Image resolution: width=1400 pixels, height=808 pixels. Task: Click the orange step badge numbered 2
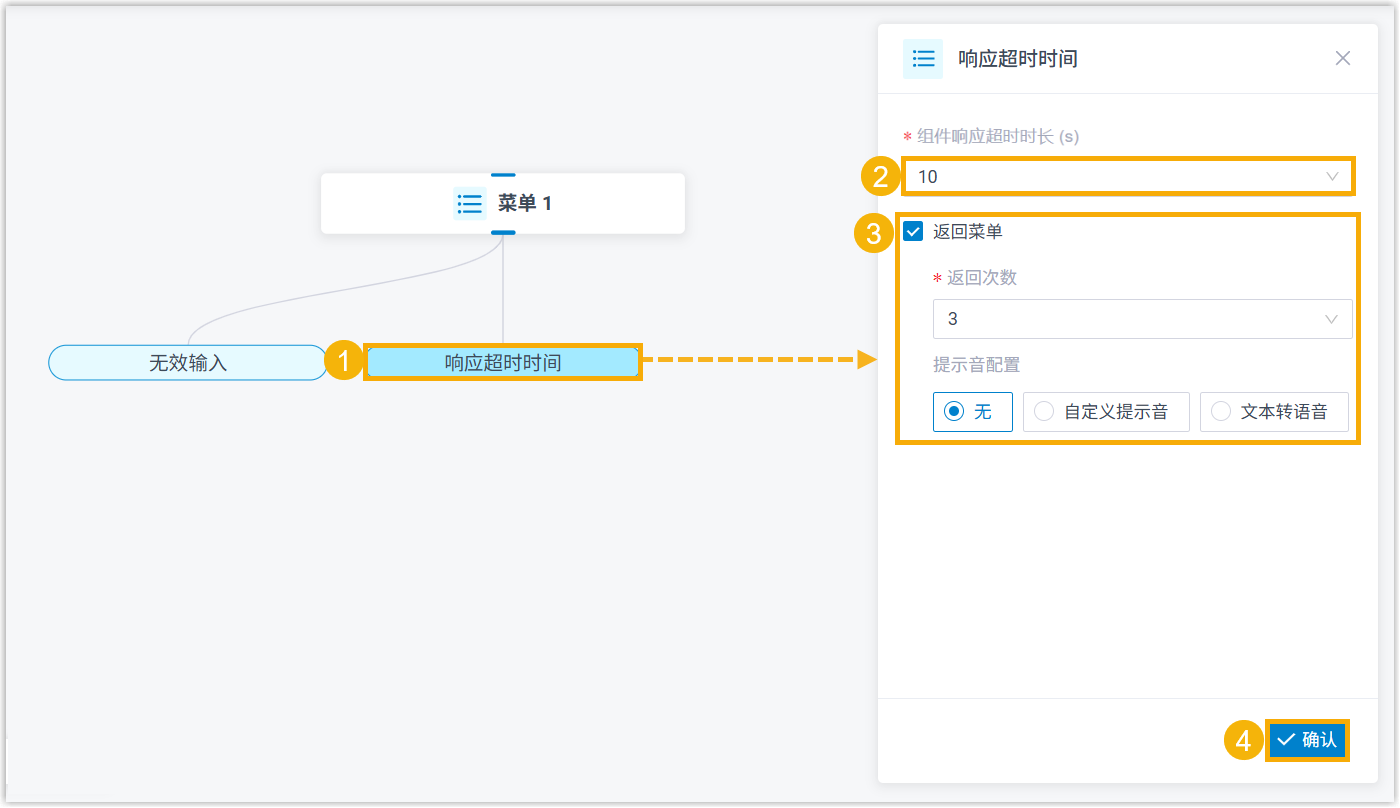880,177
